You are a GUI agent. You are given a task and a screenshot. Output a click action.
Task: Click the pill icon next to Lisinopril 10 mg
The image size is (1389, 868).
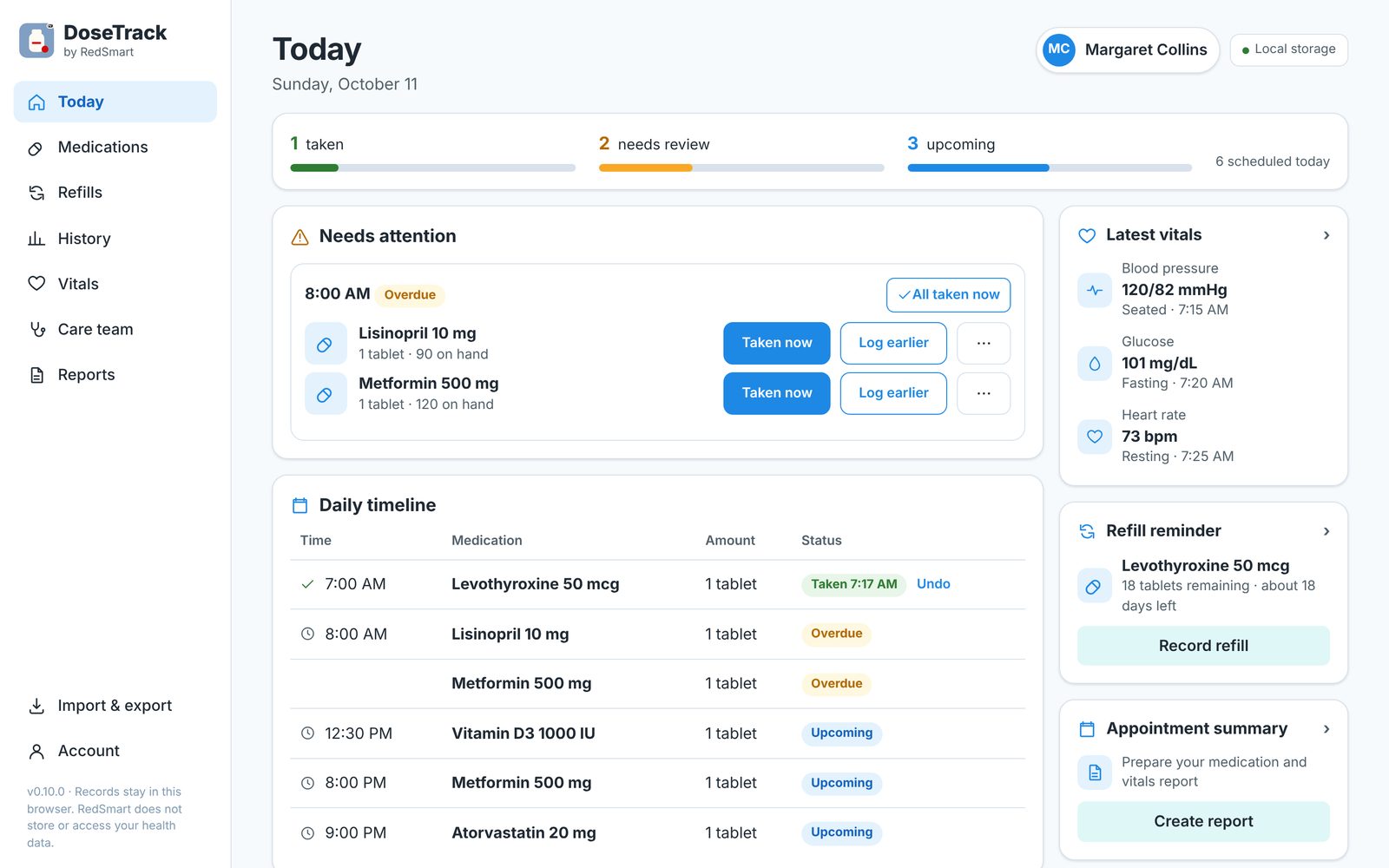click(326, 344)
